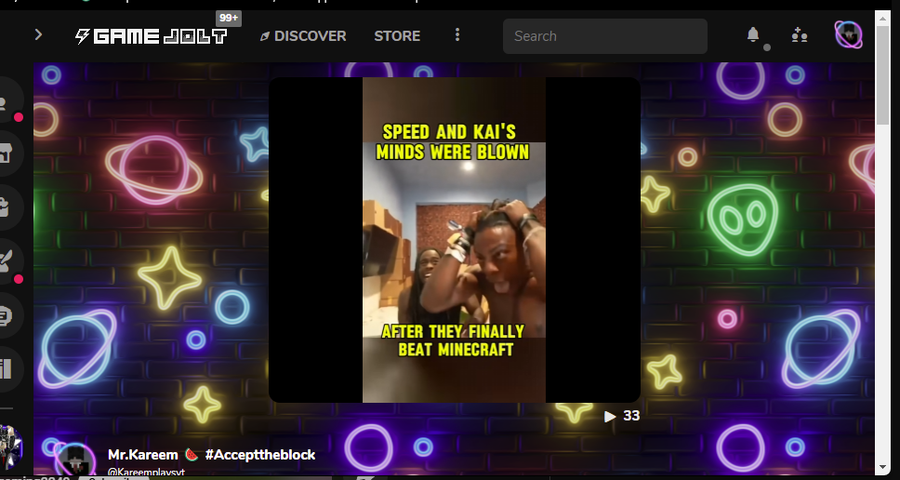Open the friend requests icon

800,36
